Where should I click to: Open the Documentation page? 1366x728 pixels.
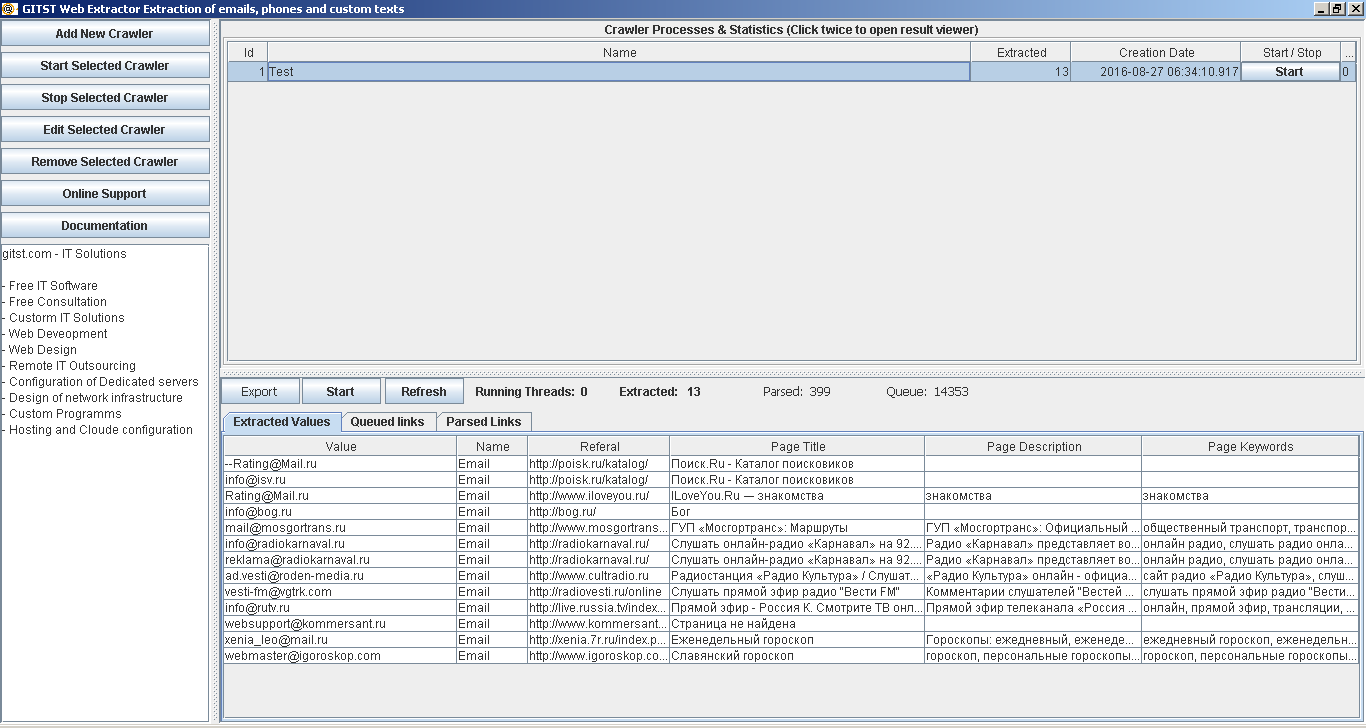tap(105, 225)
